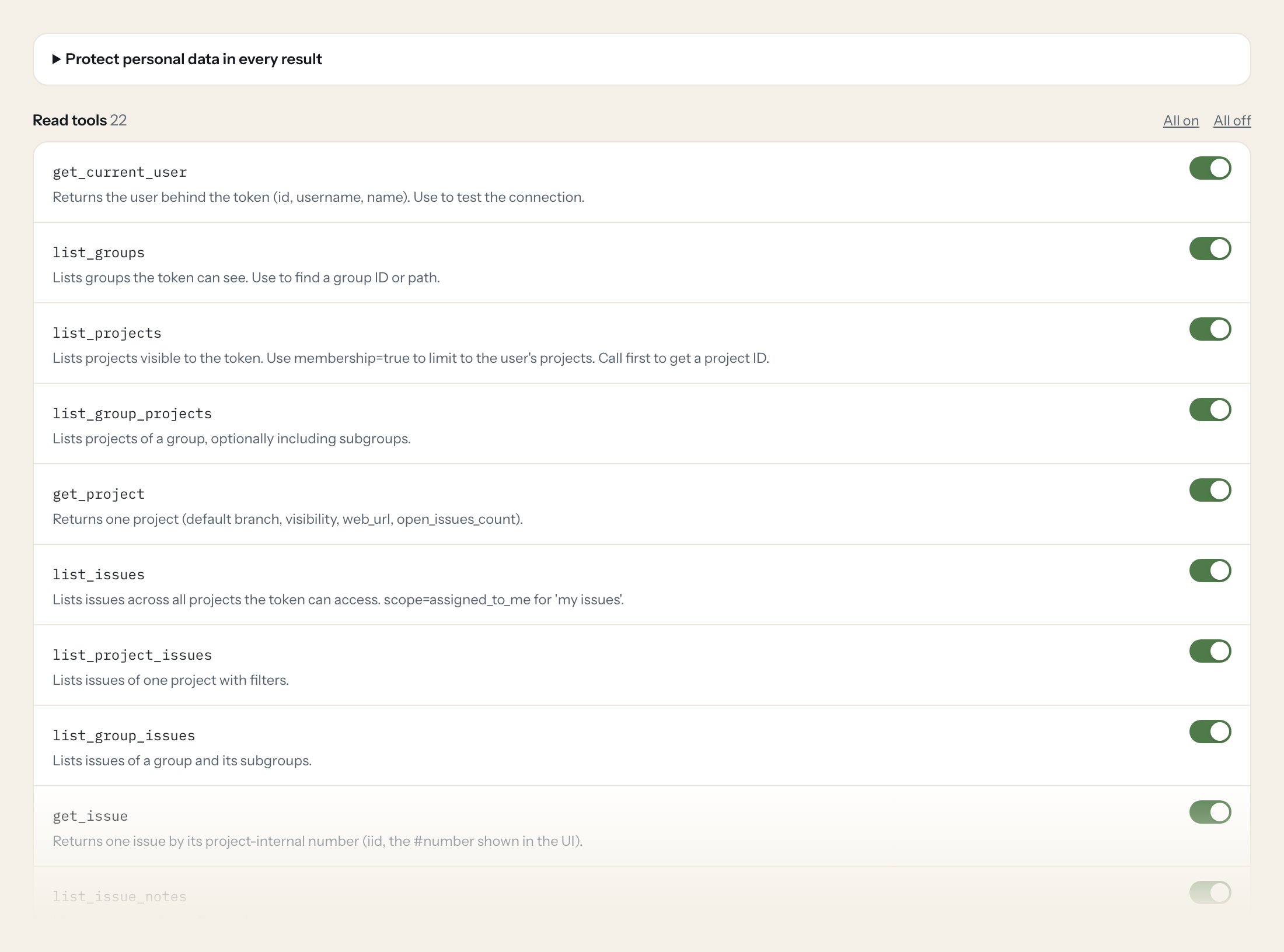Click the 'list_project_issues' tool name

(x=132, y=655)
